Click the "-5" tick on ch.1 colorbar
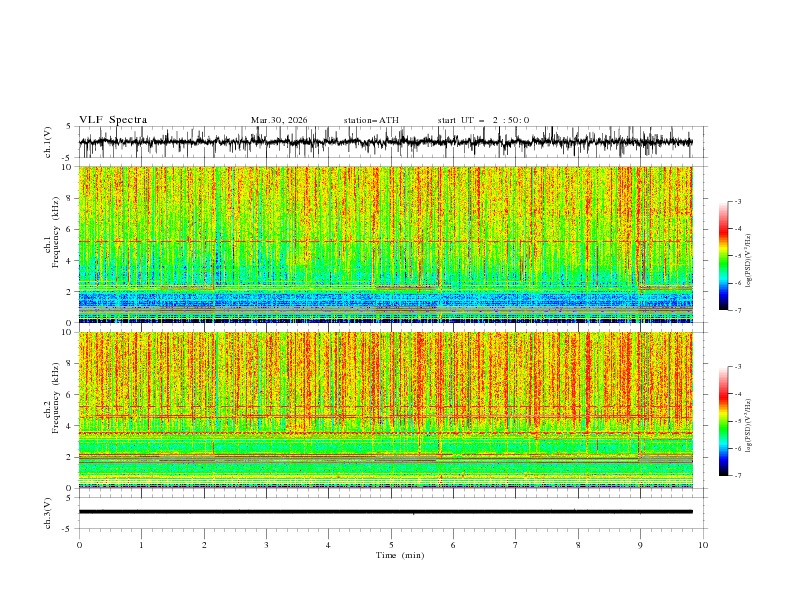Viewport: 792px width, 612px height. (738, 256)
